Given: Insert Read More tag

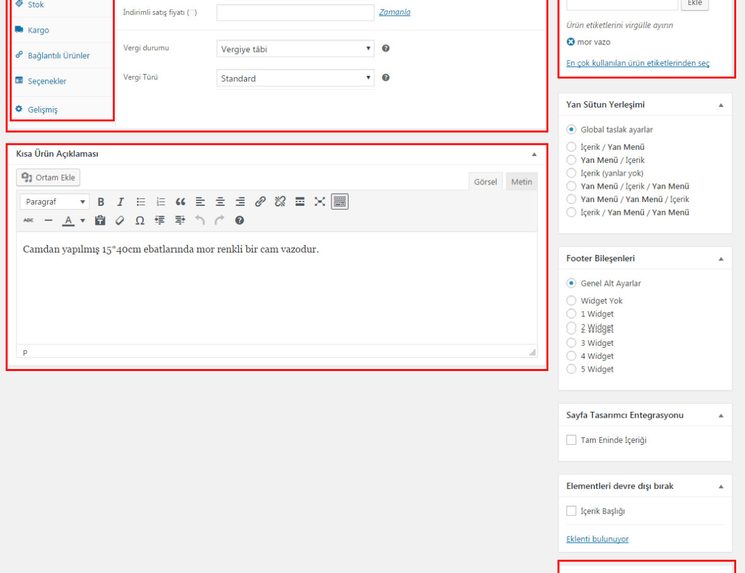Looking at the screenshot, I should pyautogui.click(x=300, y=201).
